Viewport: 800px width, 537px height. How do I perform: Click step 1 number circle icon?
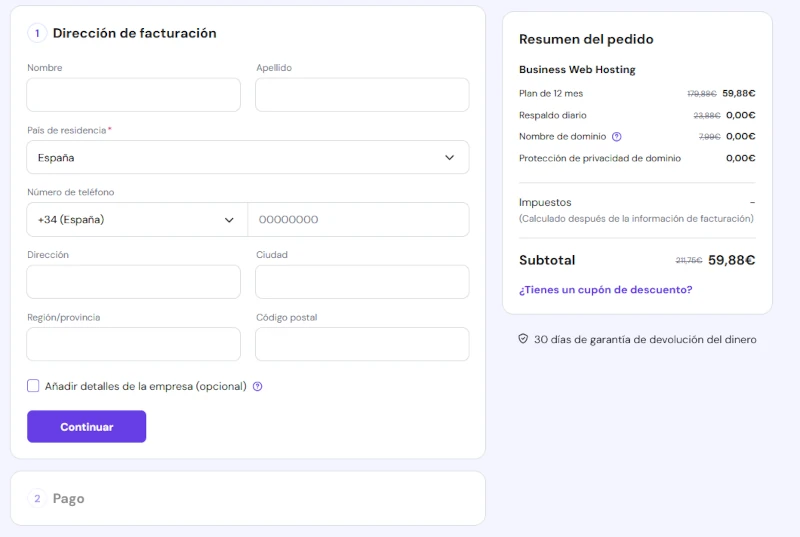pos(37,33)
